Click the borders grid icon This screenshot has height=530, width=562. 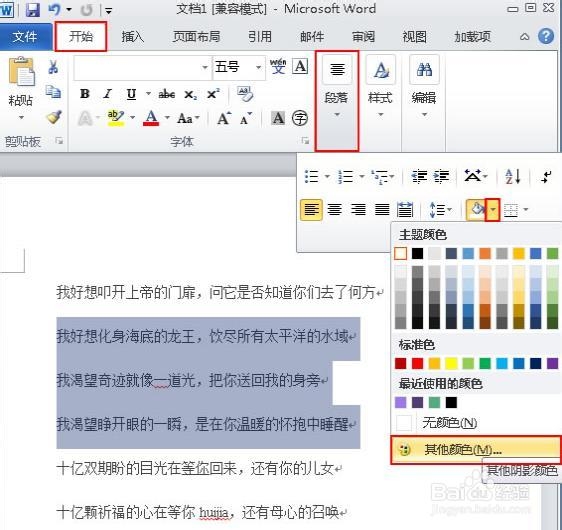pyautogui.click(x=511, y=210)
